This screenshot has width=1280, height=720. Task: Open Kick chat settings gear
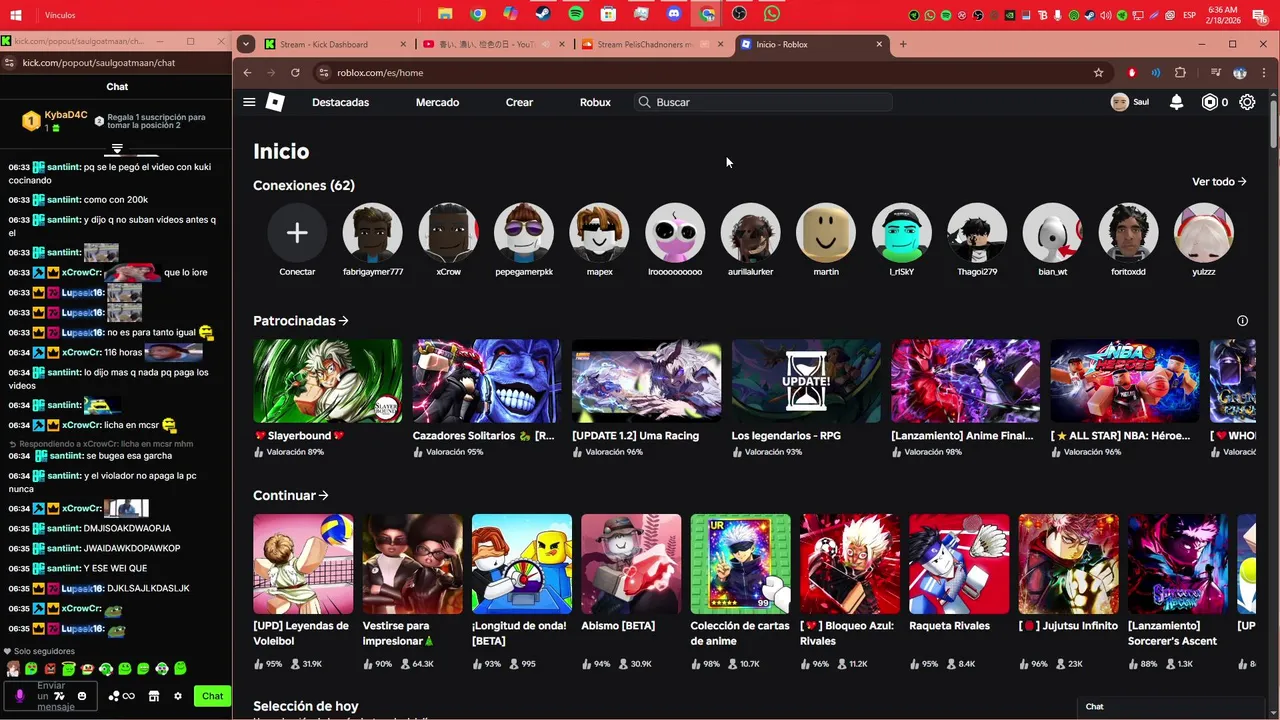pyautogui.click(x=178, y=696)
